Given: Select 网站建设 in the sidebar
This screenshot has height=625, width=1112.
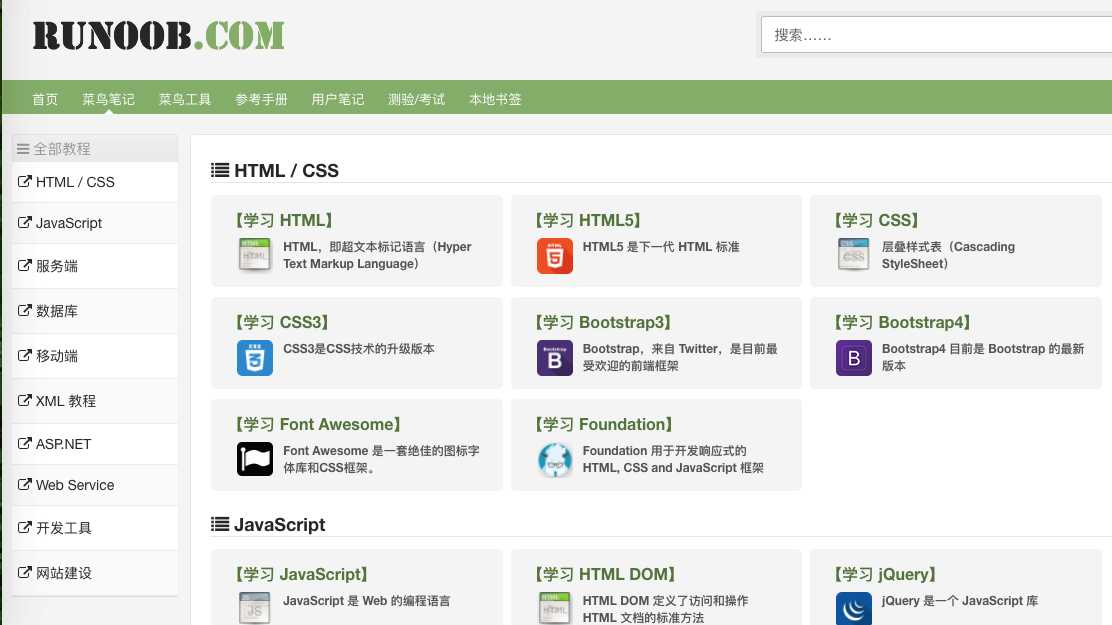Looking at the screenshot, I should [x=95, y=573].
